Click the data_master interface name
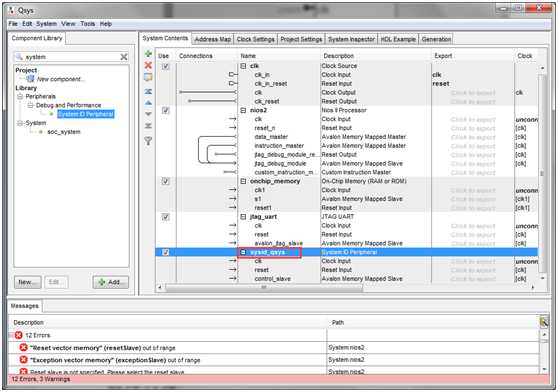Image resolution: width=558 pixels, height=392 pixels. click(x=271, y=137)
